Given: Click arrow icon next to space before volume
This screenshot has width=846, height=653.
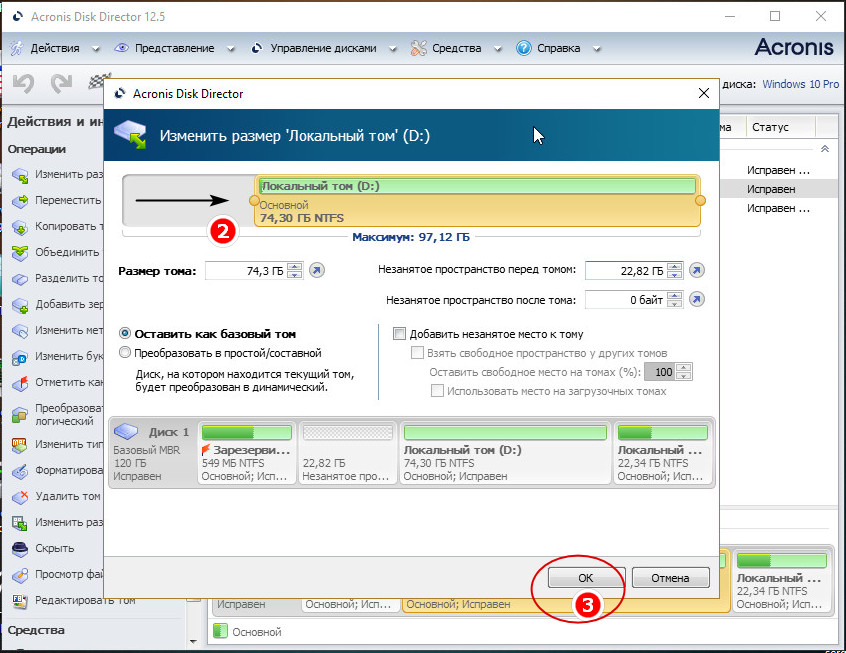Looking at the screenshot, I should (x=697, y=271).
